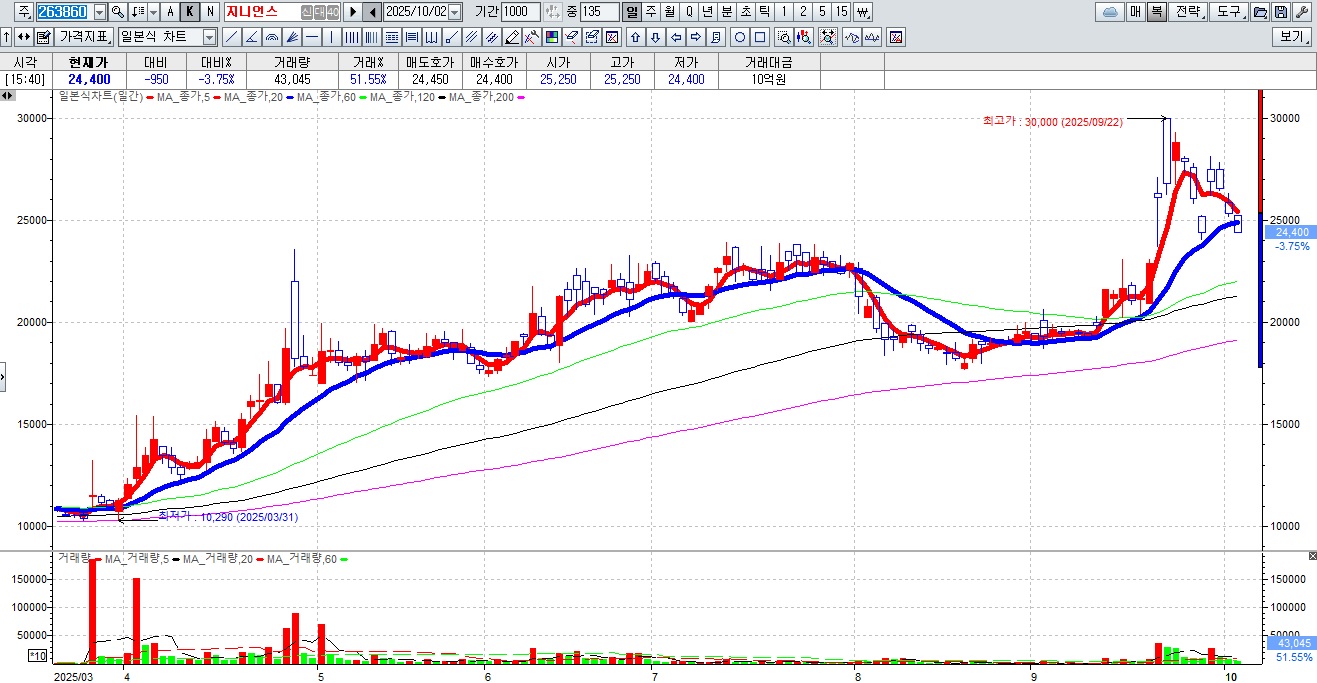Viewport: 1317px width, 683px height.
Task: Toggle the 월 (monthly) period button
Action: [x=669, y=12]
